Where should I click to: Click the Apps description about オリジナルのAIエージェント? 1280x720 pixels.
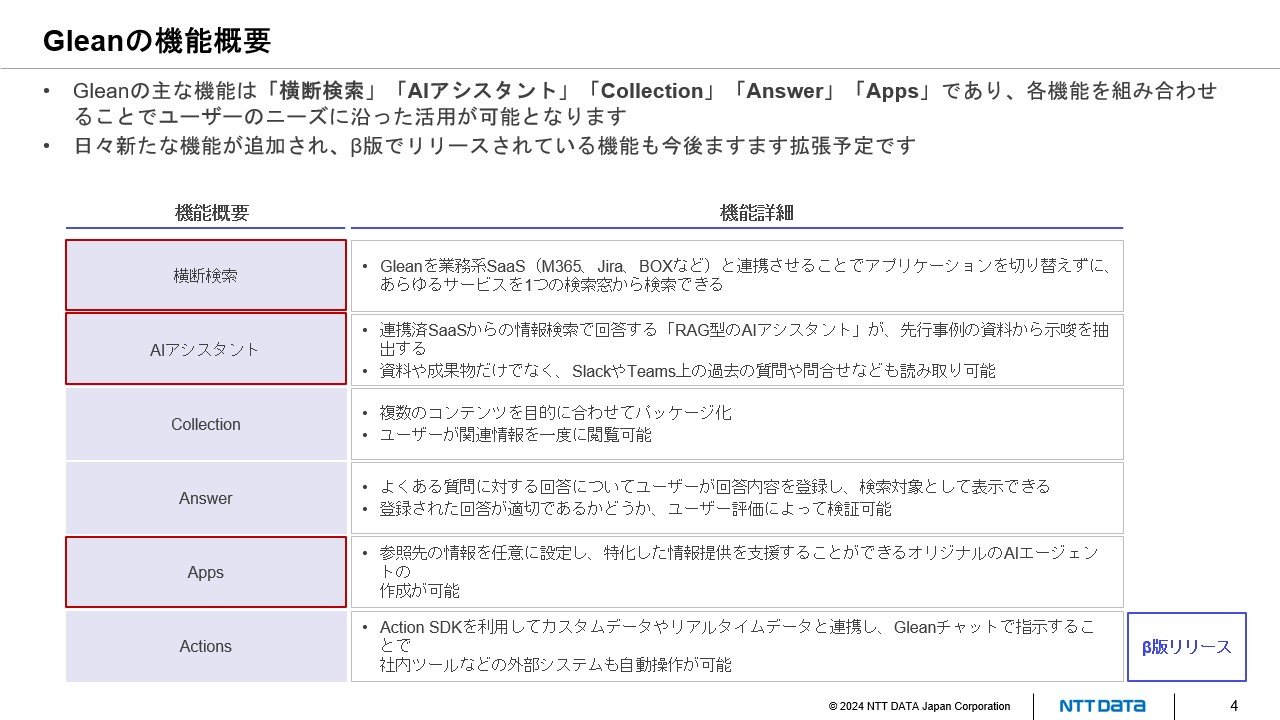click(x=736, y=562)
